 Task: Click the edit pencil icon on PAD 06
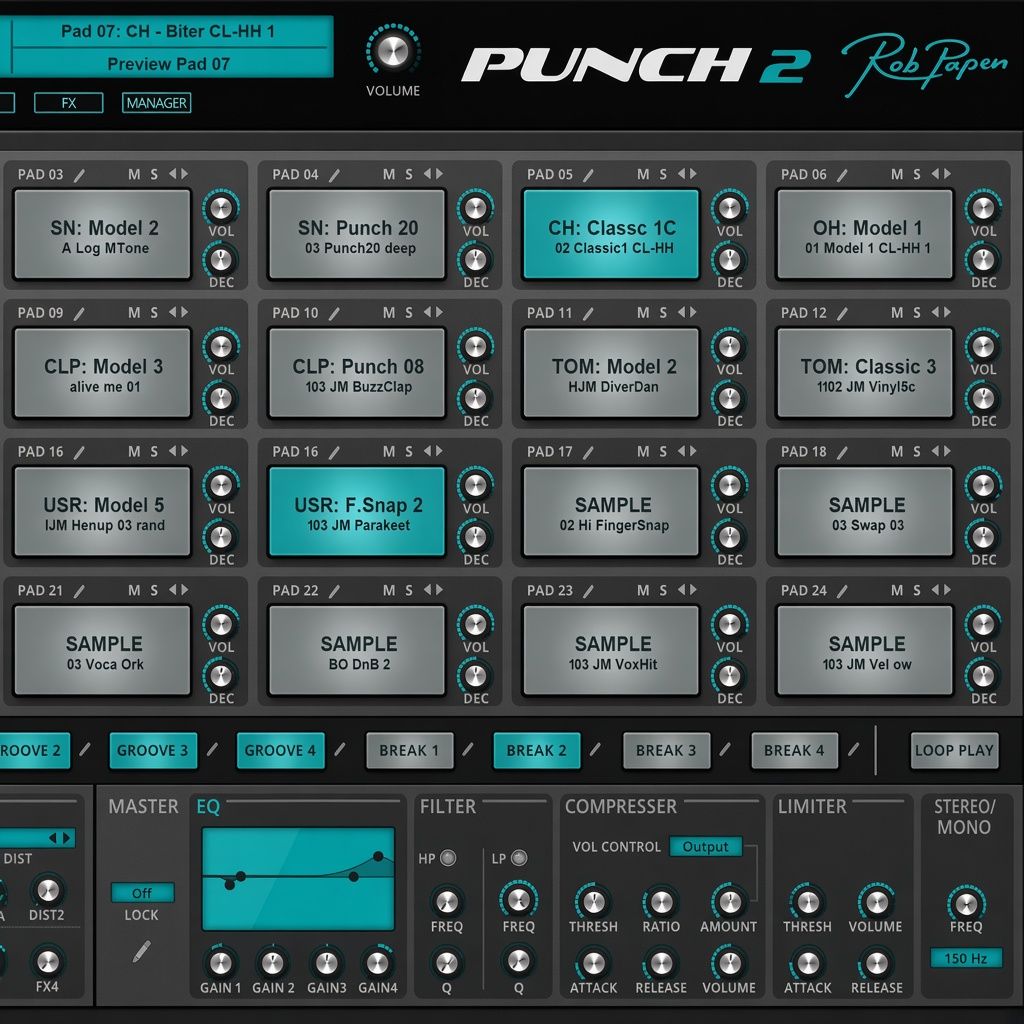tap(842, 175)
